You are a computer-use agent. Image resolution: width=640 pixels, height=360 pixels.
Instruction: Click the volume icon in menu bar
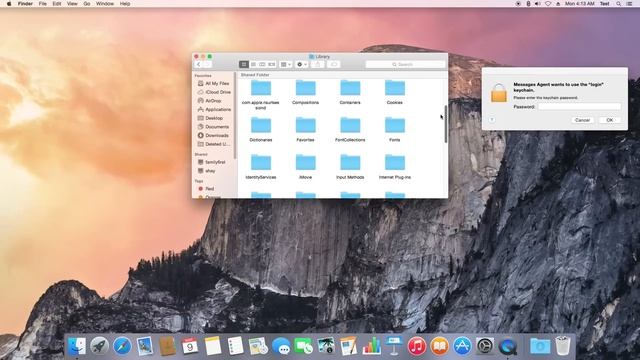tap(538, 4)
